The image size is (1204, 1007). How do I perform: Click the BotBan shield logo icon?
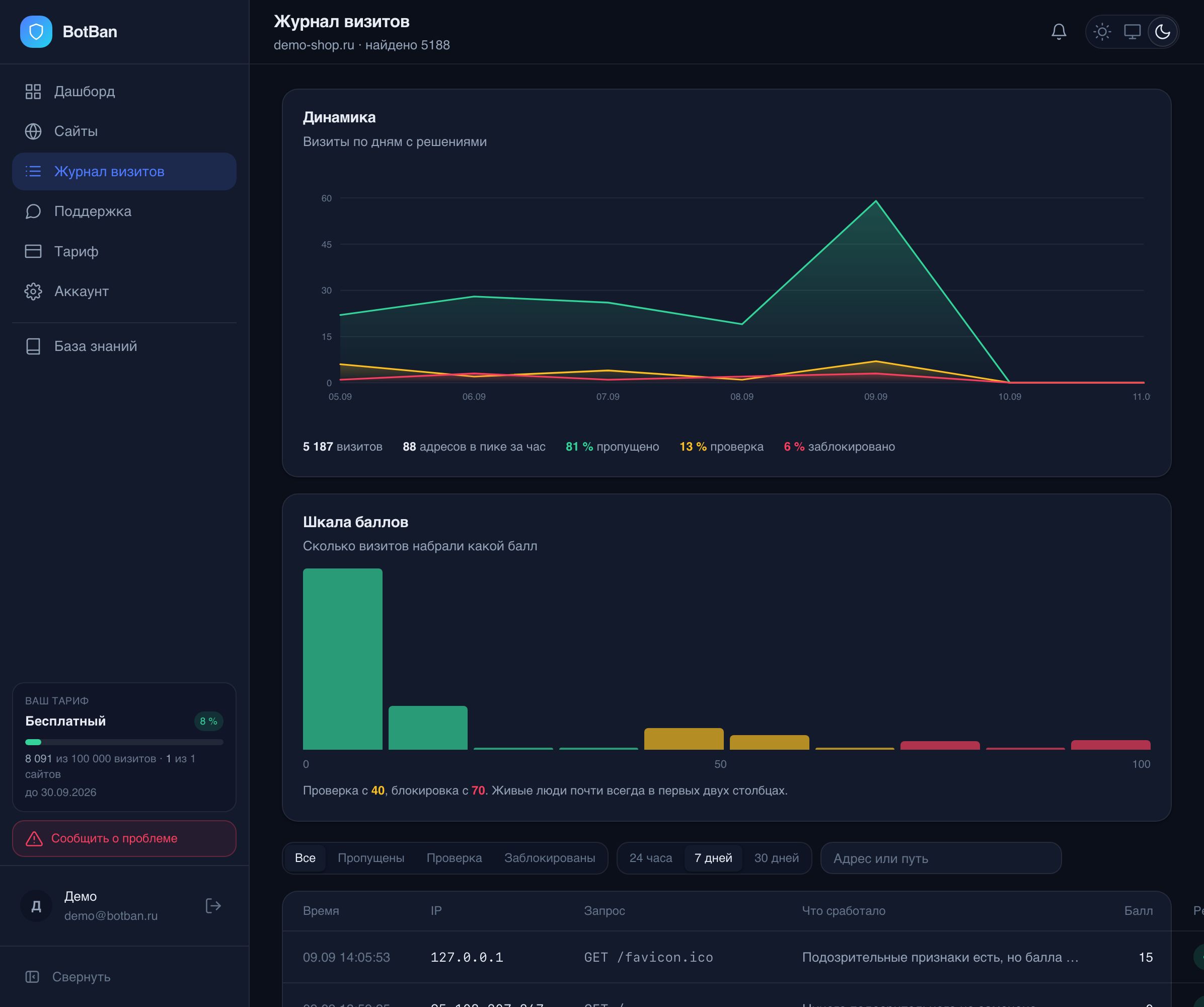(x=36, y=32)
